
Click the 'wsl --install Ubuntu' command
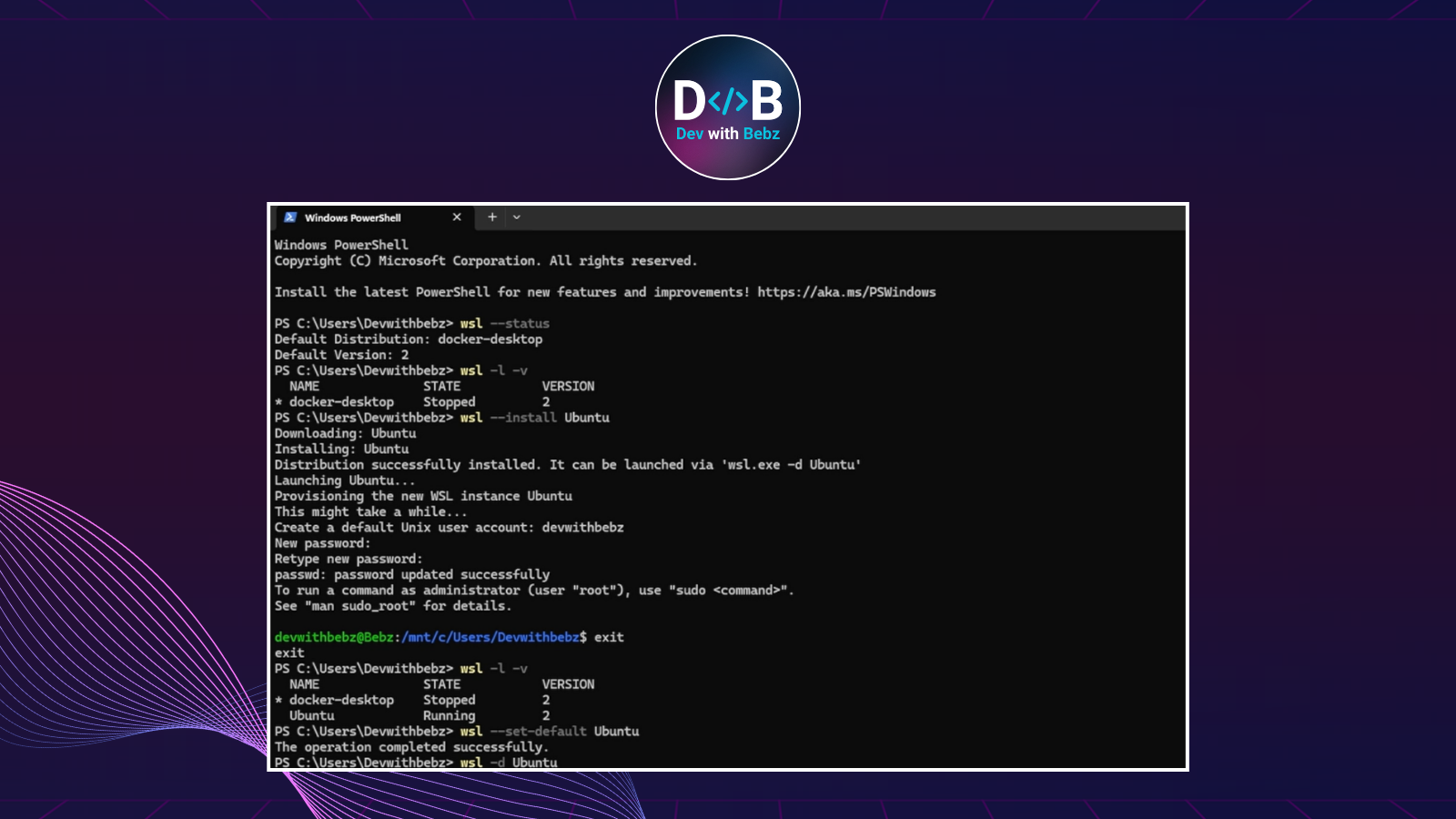point(534,418)
